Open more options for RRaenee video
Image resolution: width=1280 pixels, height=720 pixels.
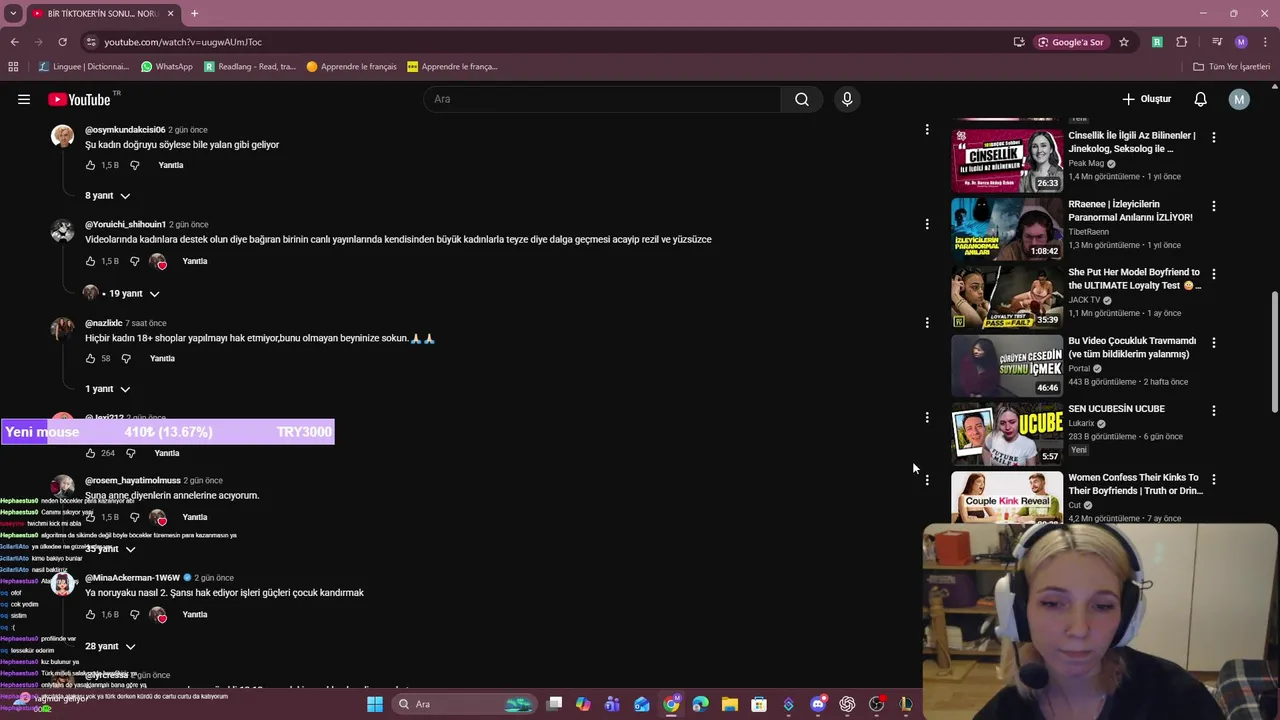tap(1214, 206)
